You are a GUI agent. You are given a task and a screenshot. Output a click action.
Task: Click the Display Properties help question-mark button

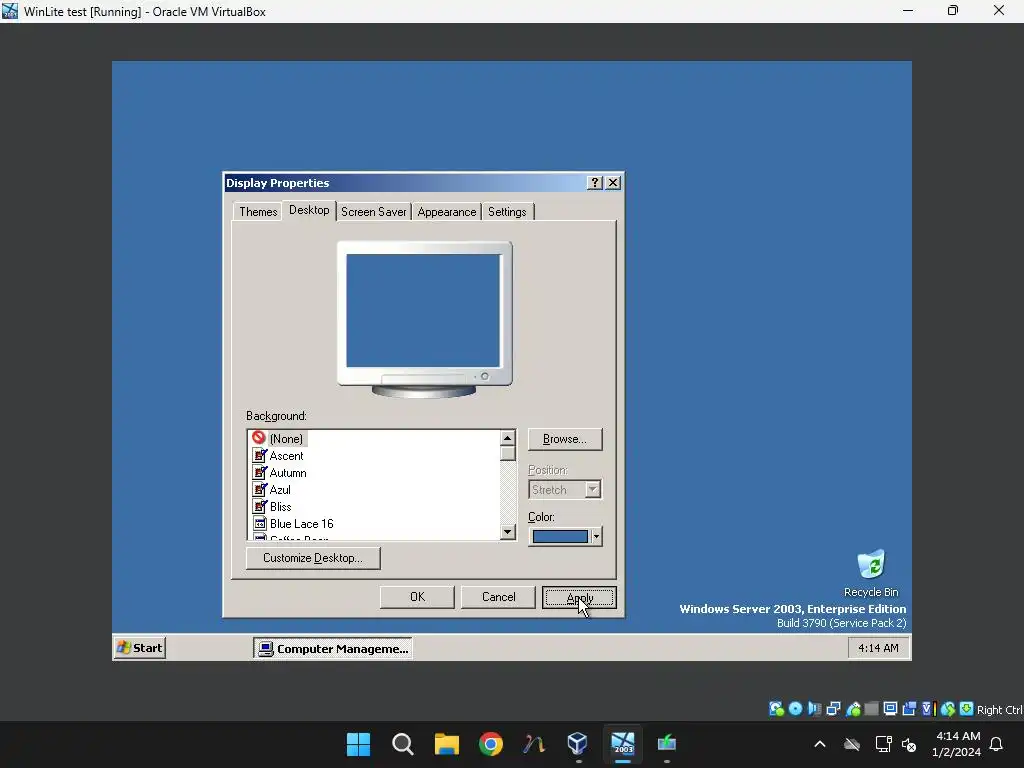pos(594,183)
